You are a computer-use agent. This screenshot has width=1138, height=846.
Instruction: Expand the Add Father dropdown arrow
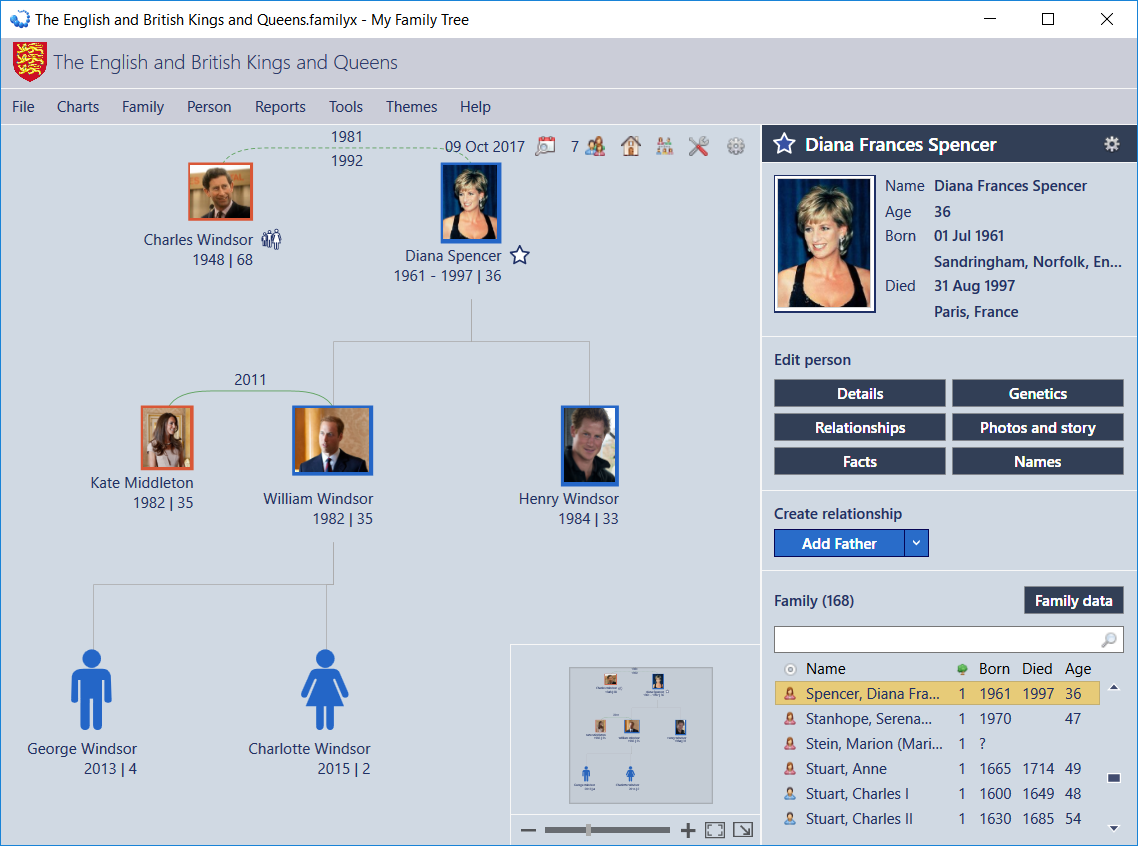(917, 544)
